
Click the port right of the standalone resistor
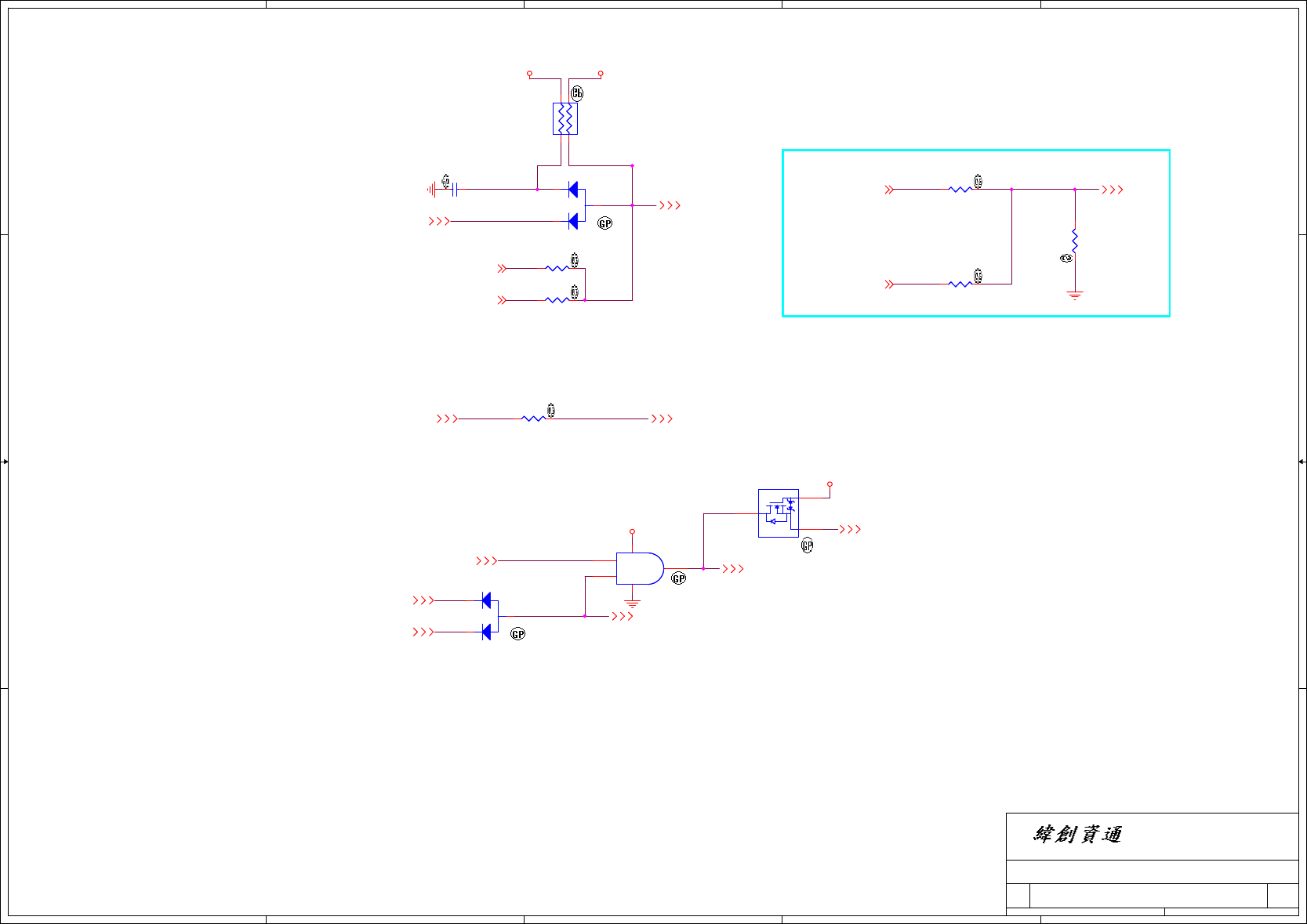click(663, 419)
